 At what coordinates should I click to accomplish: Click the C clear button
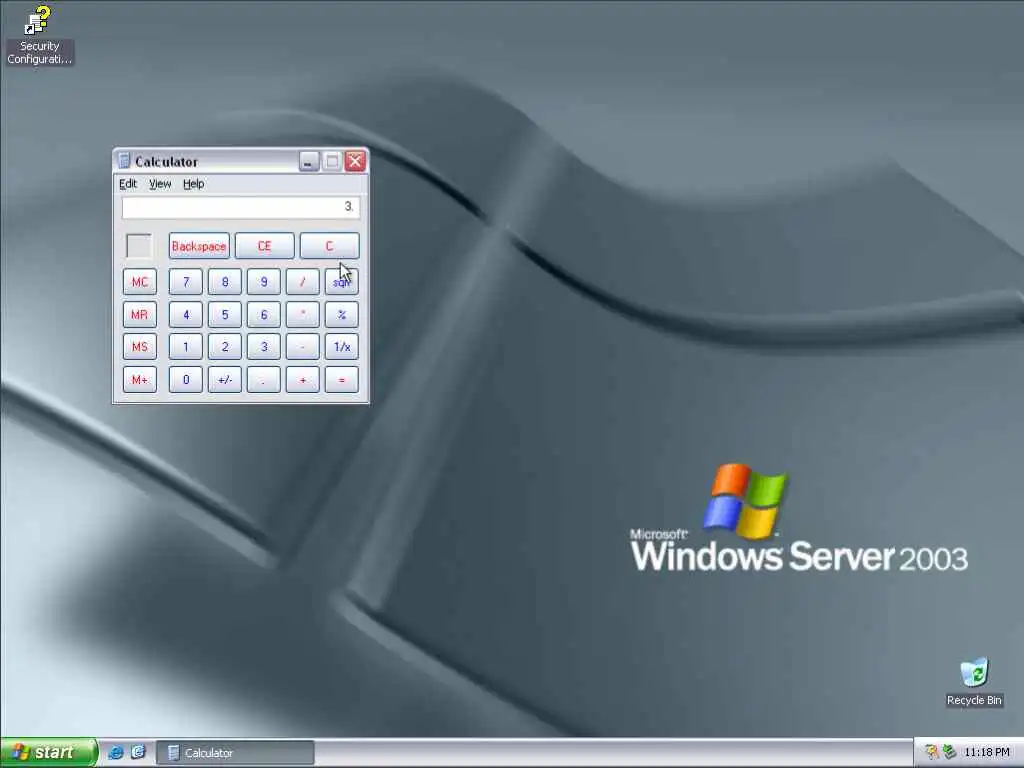click(329, 246)
